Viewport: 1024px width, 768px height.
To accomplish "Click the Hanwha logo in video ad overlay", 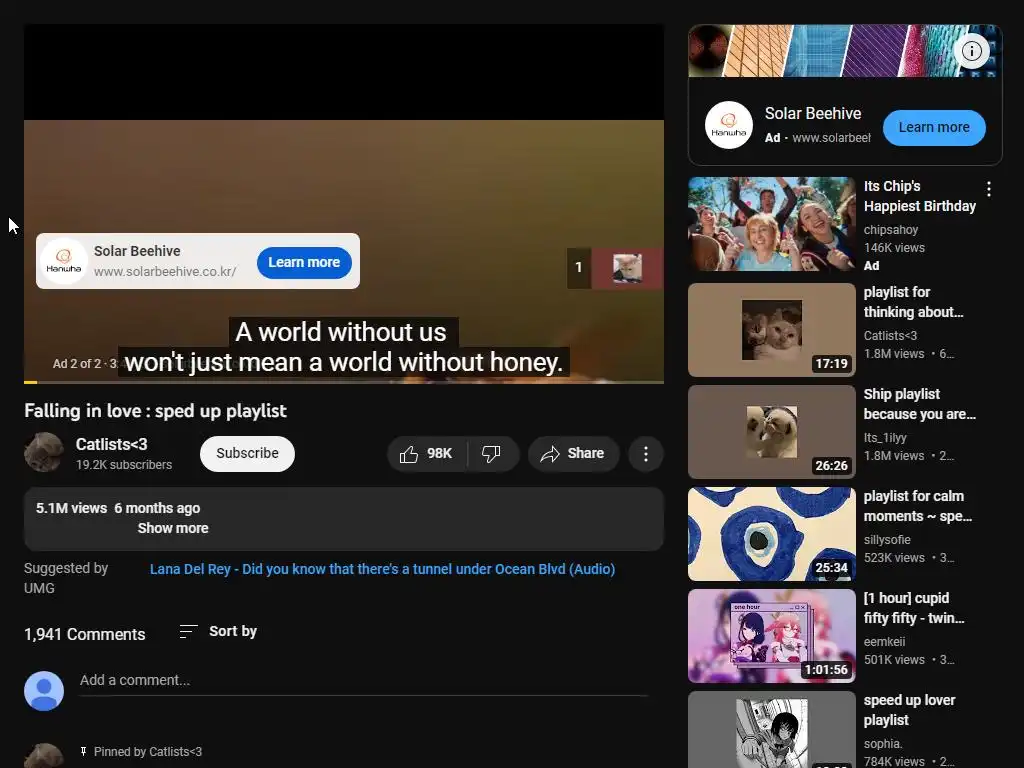I will pyautogui.click(x=63, y=261).
